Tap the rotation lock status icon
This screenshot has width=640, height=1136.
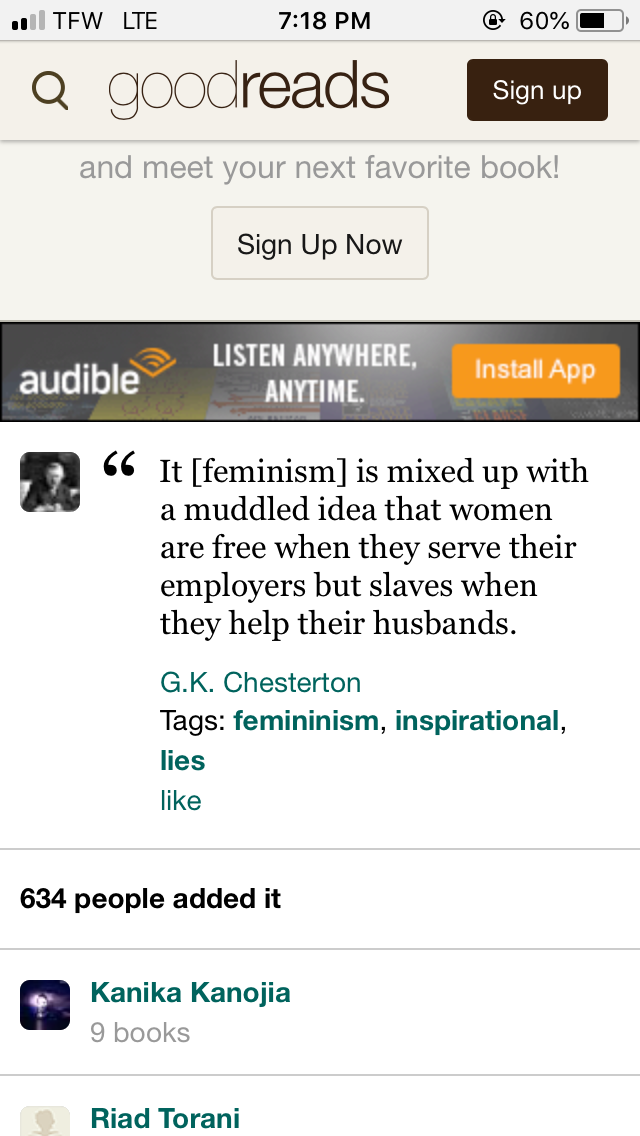click(493, 20)
